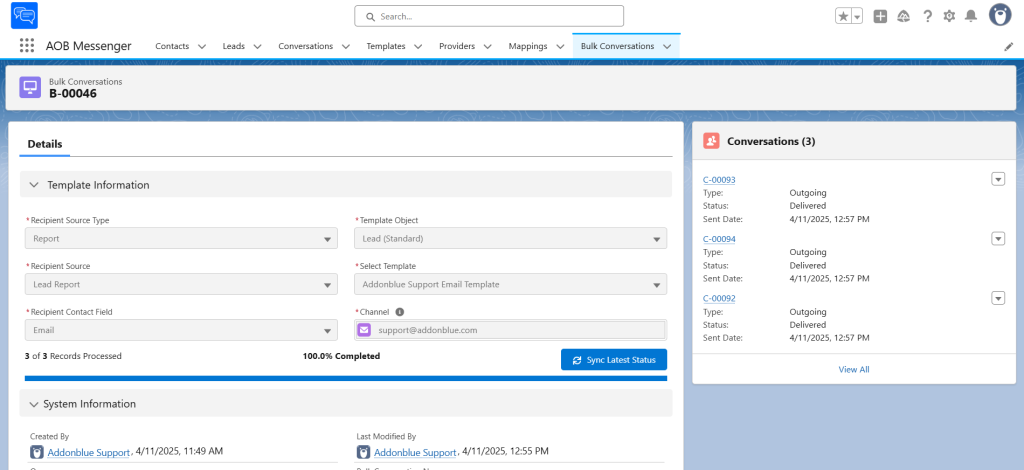The width and height of the screenshot is (1024, 470).
Task: Select the Details tab
Action: point(45,144)
